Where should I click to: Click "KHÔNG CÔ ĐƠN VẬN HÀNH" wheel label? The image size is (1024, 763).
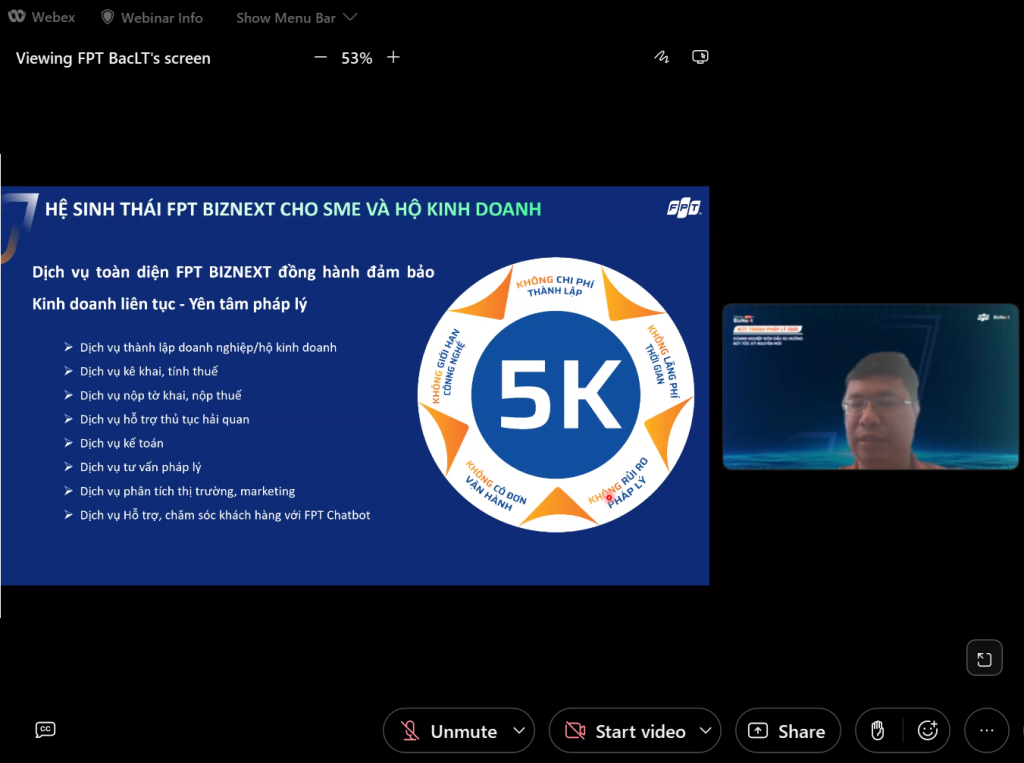click(496, 485)
